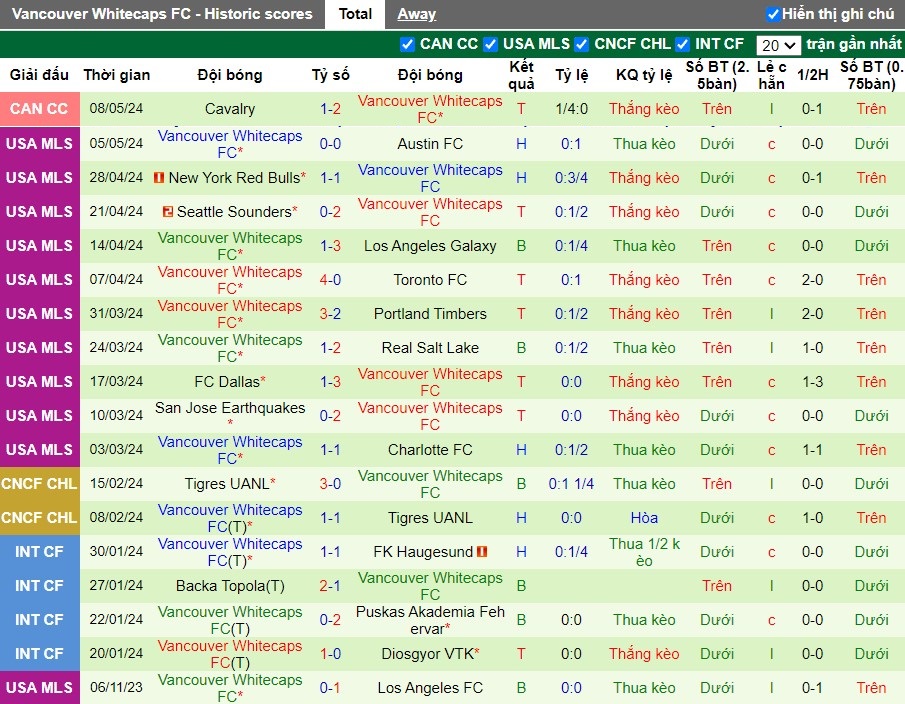Screen dimensions: 905x704
Task: Switch to the Away tab
Action: tap(417, 14)
